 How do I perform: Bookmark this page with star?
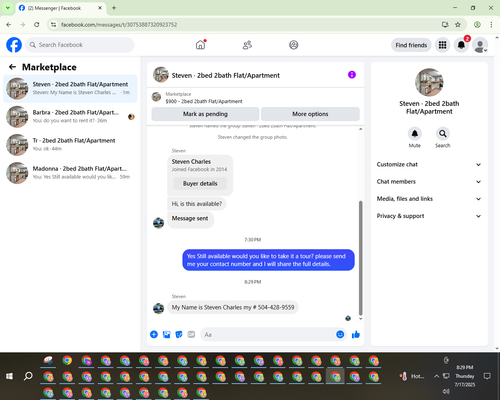[x=458, y=24]
